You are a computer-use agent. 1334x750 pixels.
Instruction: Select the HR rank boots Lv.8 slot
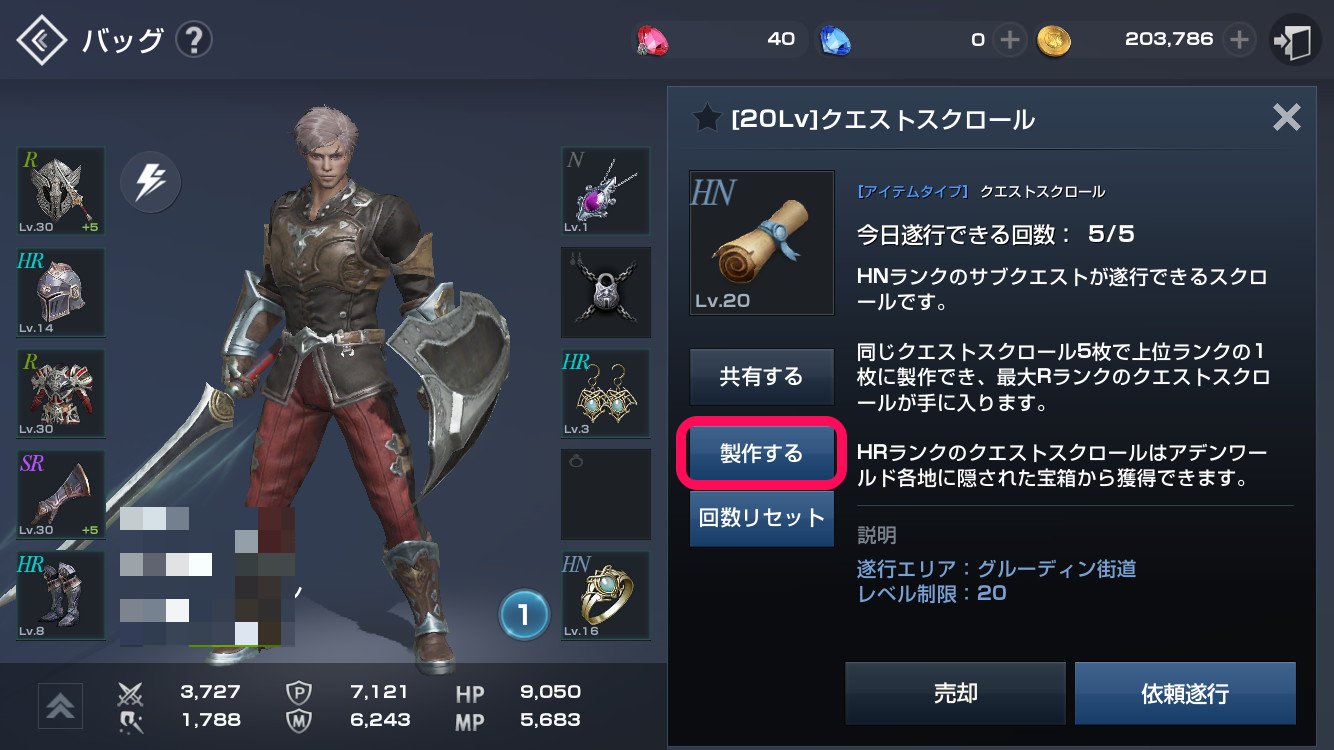pos(61,595)
